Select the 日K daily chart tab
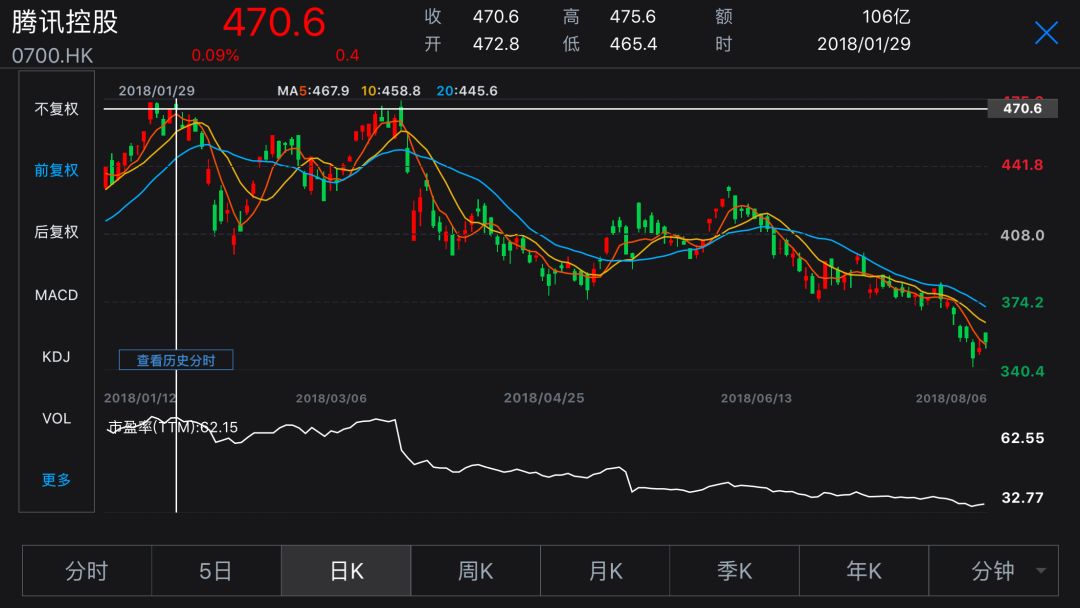This screenshot has width=1080, height=608. point(346,571)
